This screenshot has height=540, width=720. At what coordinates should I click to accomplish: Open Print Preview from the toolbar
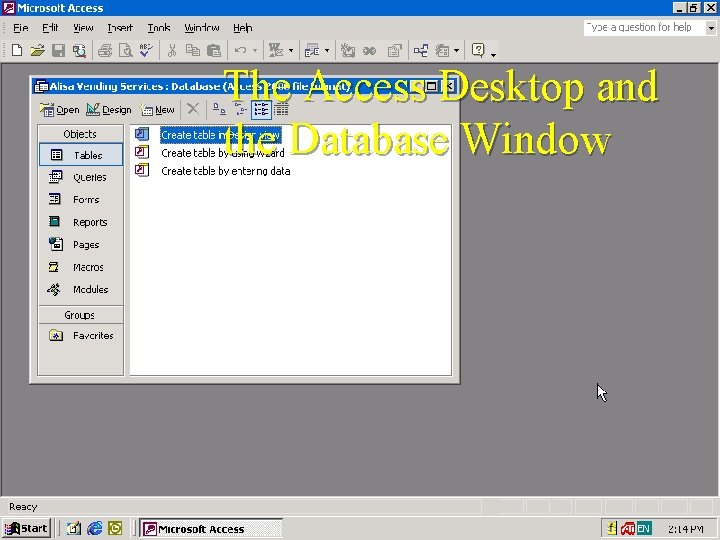125,50
